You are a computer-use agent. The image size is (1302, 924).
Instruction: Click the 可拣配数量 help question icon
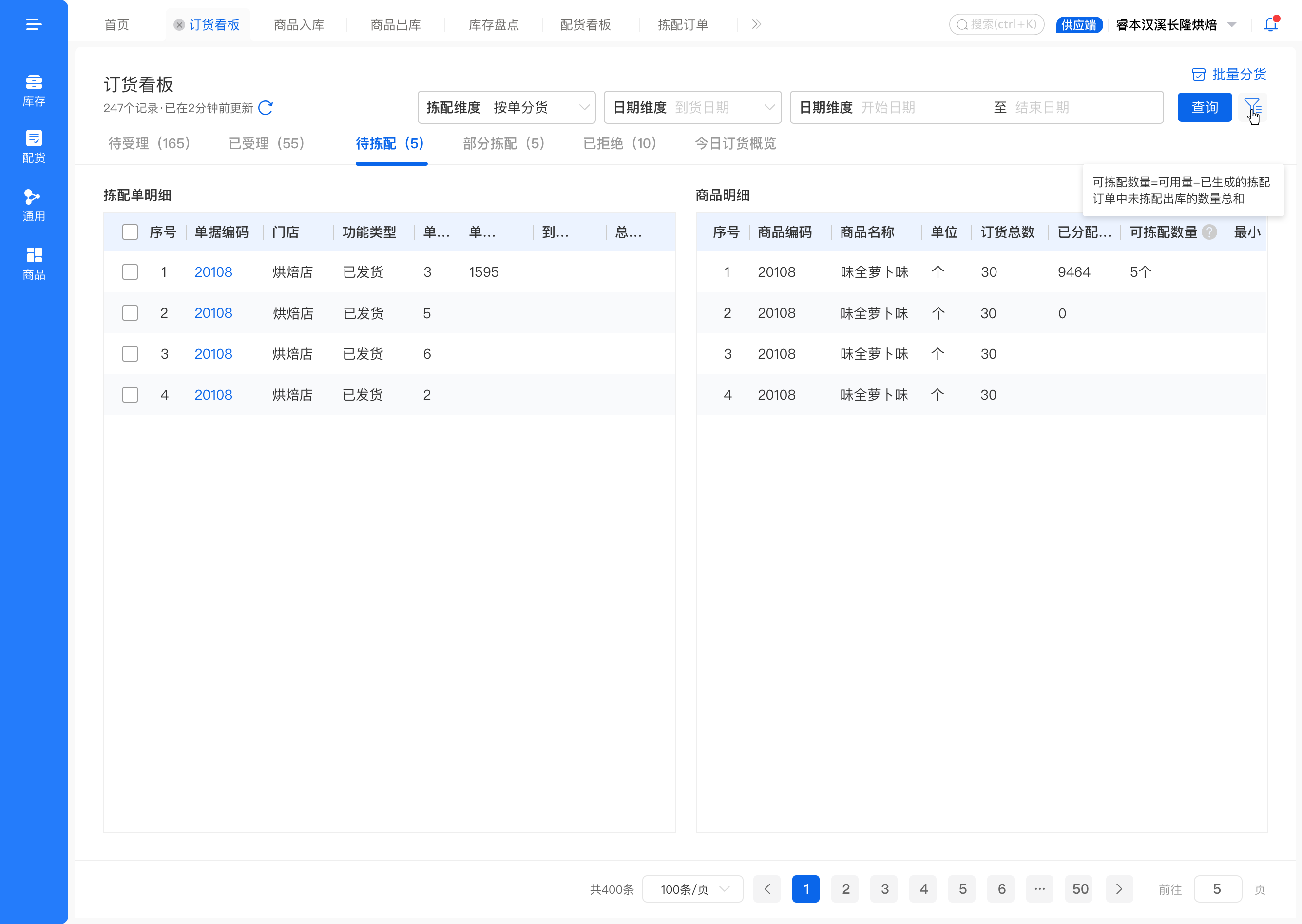click(1209, 232)
